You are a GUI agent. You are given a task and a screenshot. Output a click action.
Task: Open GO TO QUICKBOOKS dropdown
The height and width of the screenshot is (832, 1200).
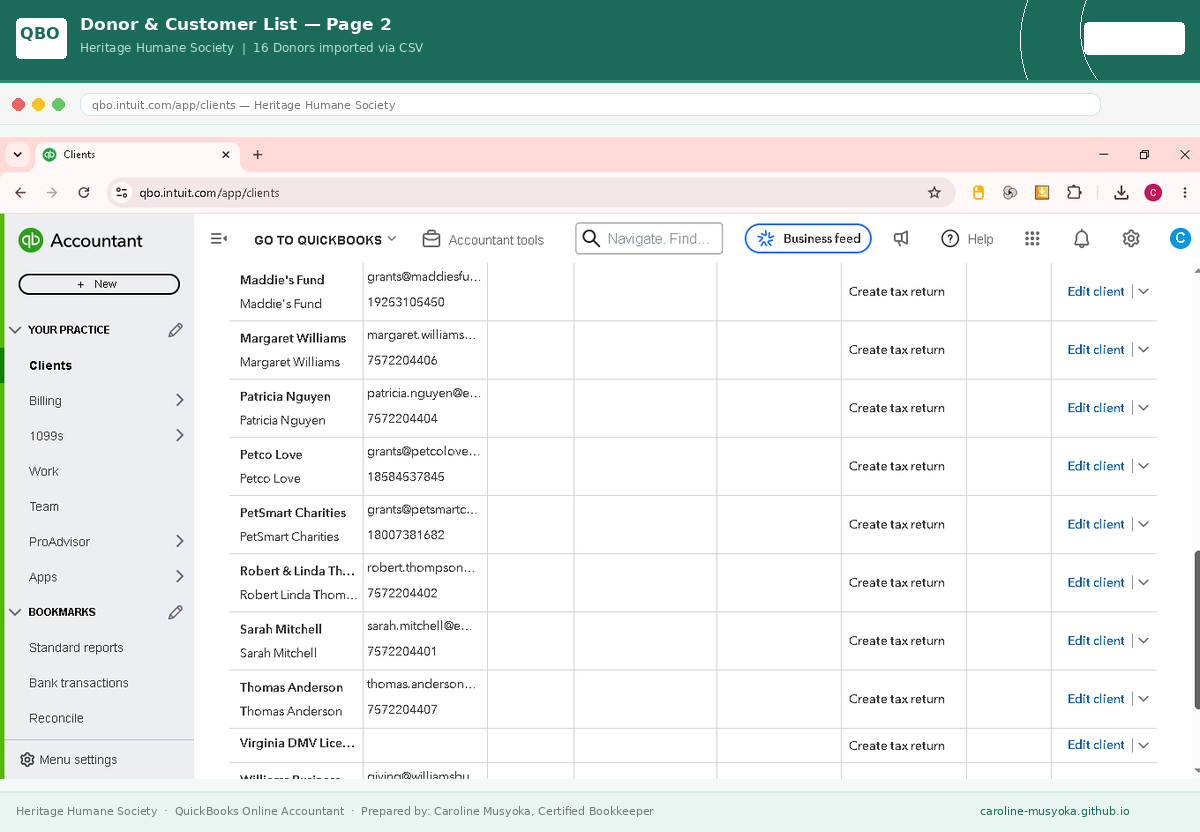click(x=325, y=240)
